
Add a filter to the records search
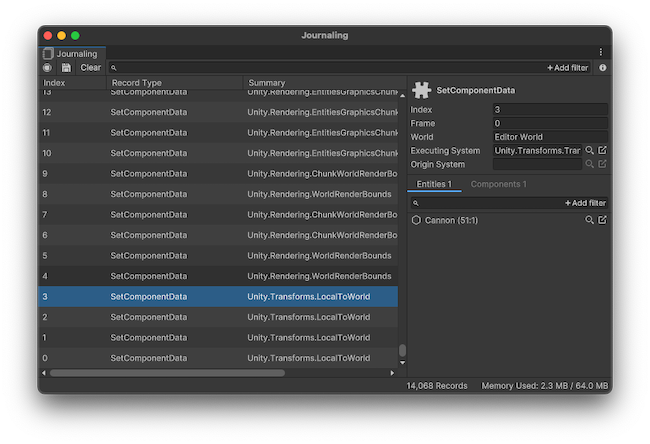coord(567,68)
